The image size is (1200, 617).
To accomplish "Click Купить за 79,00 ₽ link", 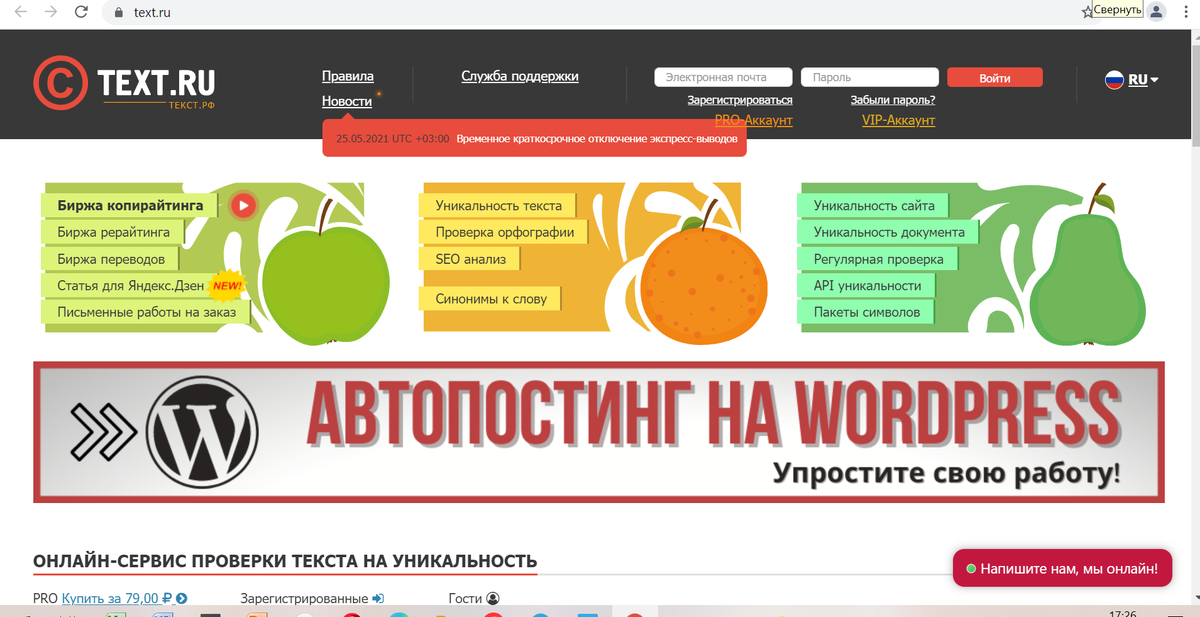I will point(117,598).
